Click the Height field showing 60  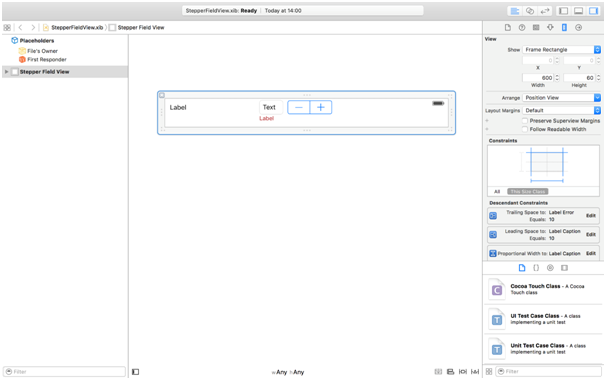pyautogui.click(x=579, y=78)
